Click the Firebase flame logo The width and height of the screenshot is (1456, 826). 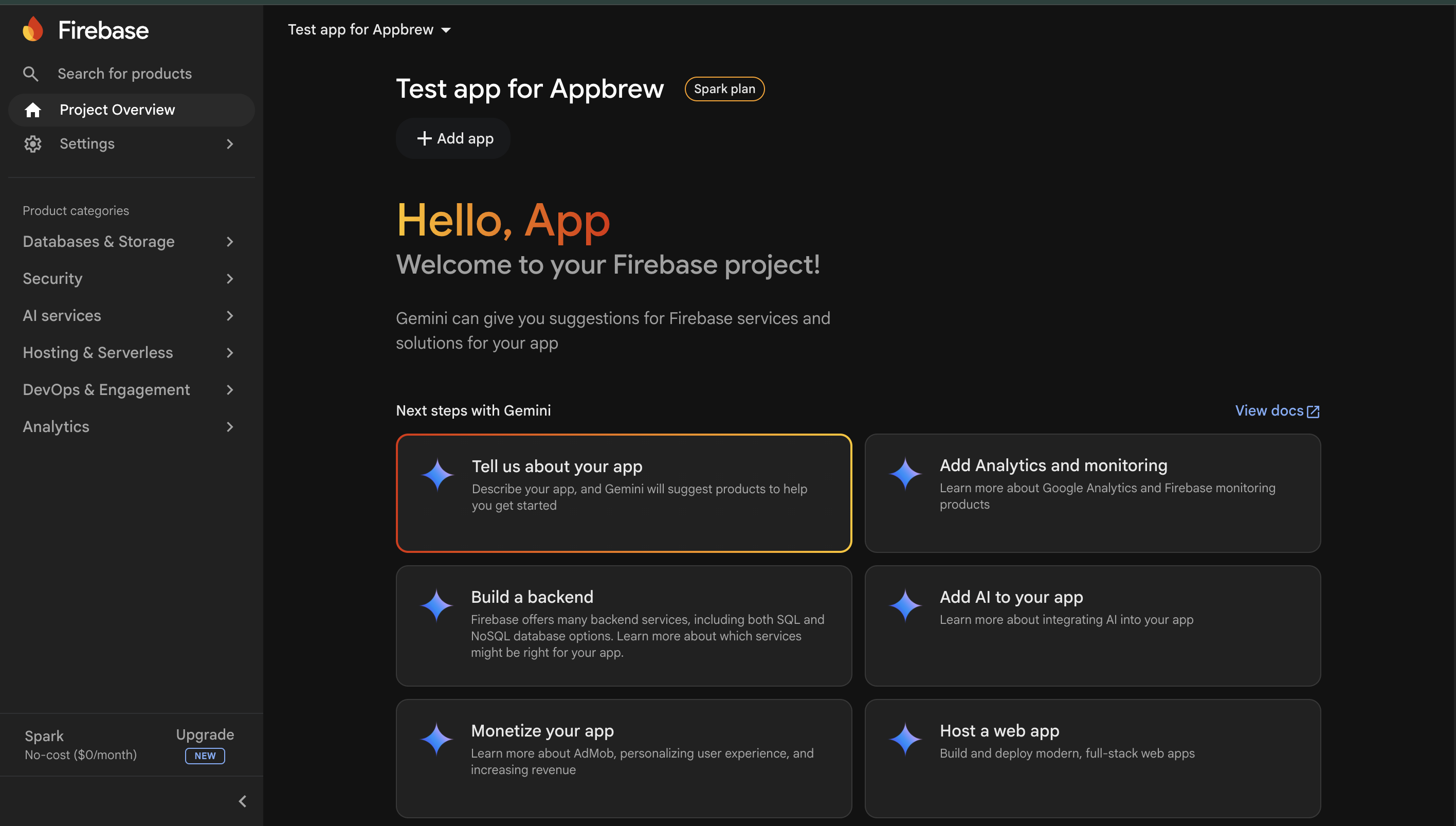tap(33, 29)
